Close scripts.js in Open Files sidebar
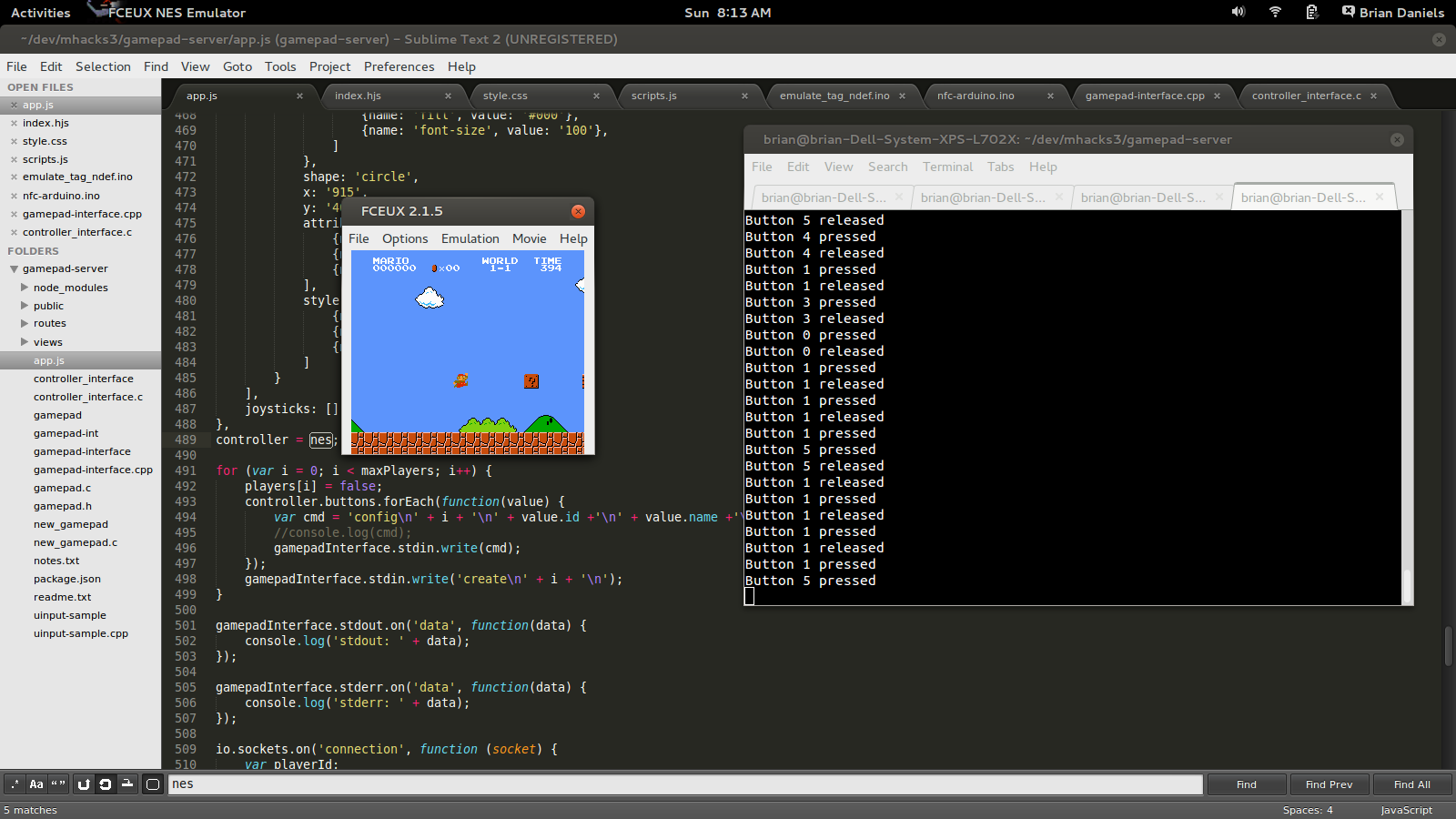The image size is (1456, 819). [14, 160]
